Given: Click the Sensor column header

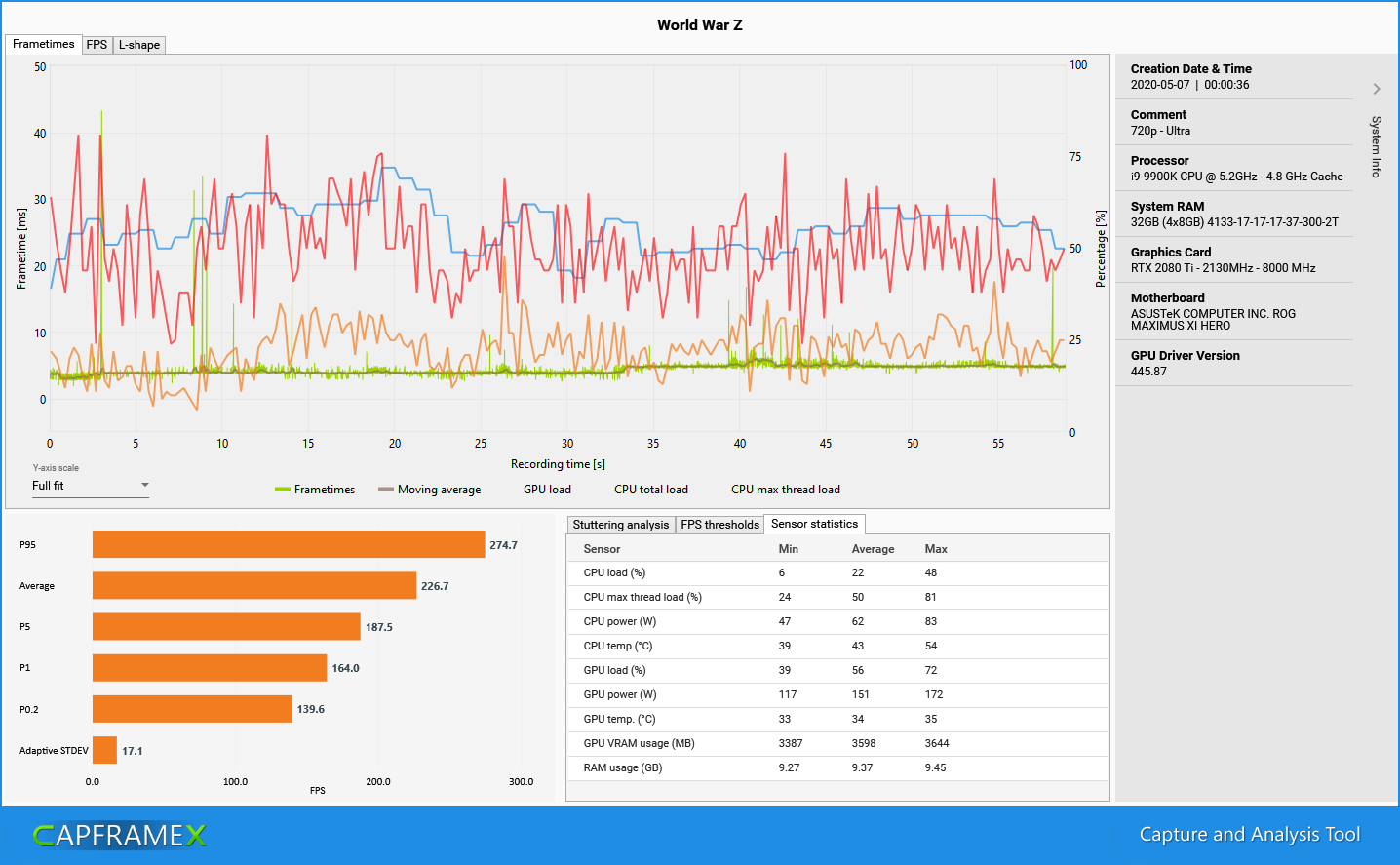Looking at the screenshot, I should pyautogui.click(x=602, y=549).
